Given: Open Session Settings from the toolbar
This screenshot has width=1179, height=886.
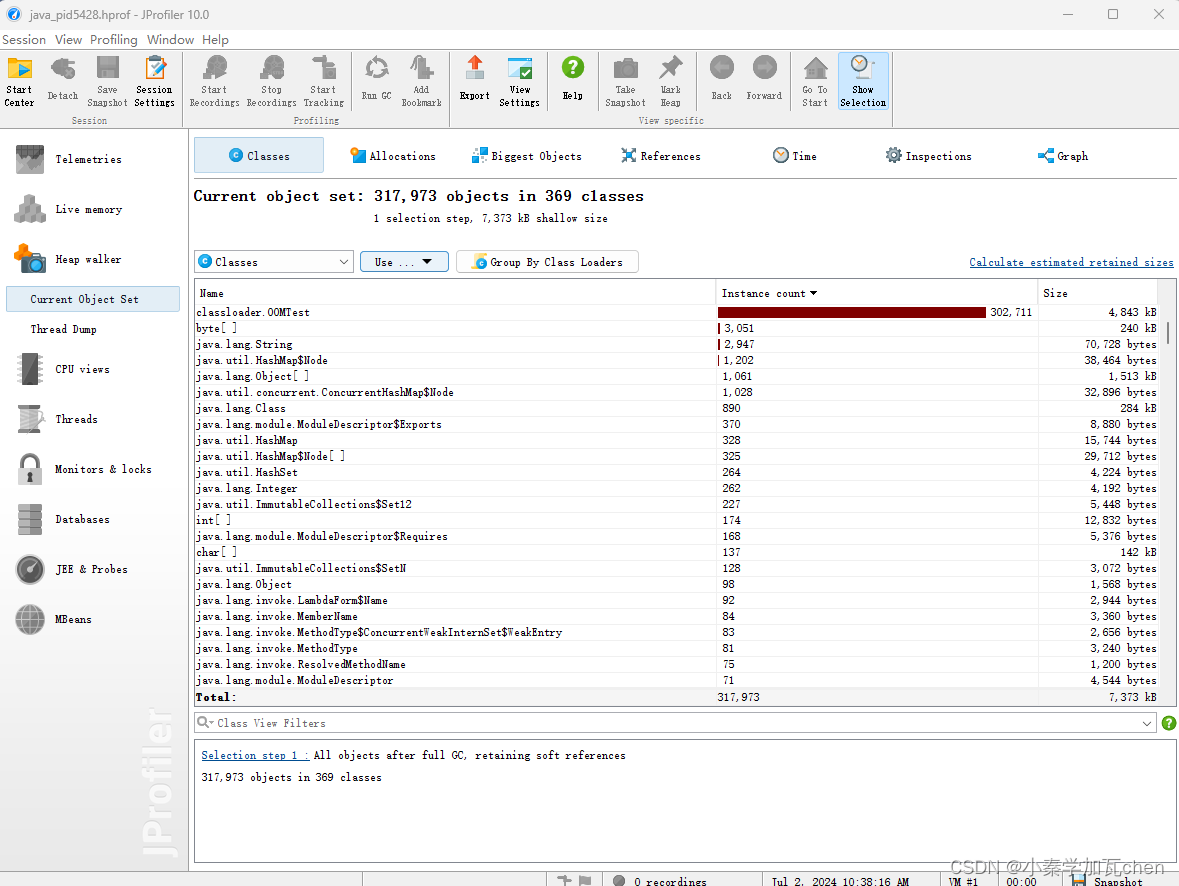Looking at the screenshot, I should (x=154, y=81).
